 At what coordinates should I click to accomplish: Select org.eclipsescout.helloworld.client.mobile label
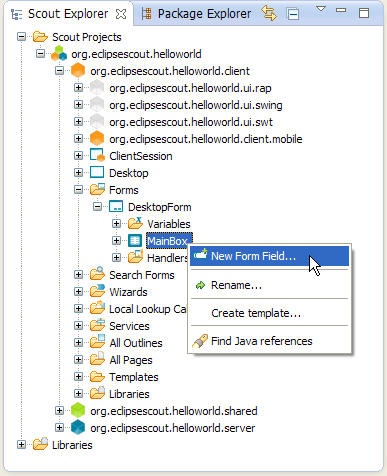[x=206, y=139]
